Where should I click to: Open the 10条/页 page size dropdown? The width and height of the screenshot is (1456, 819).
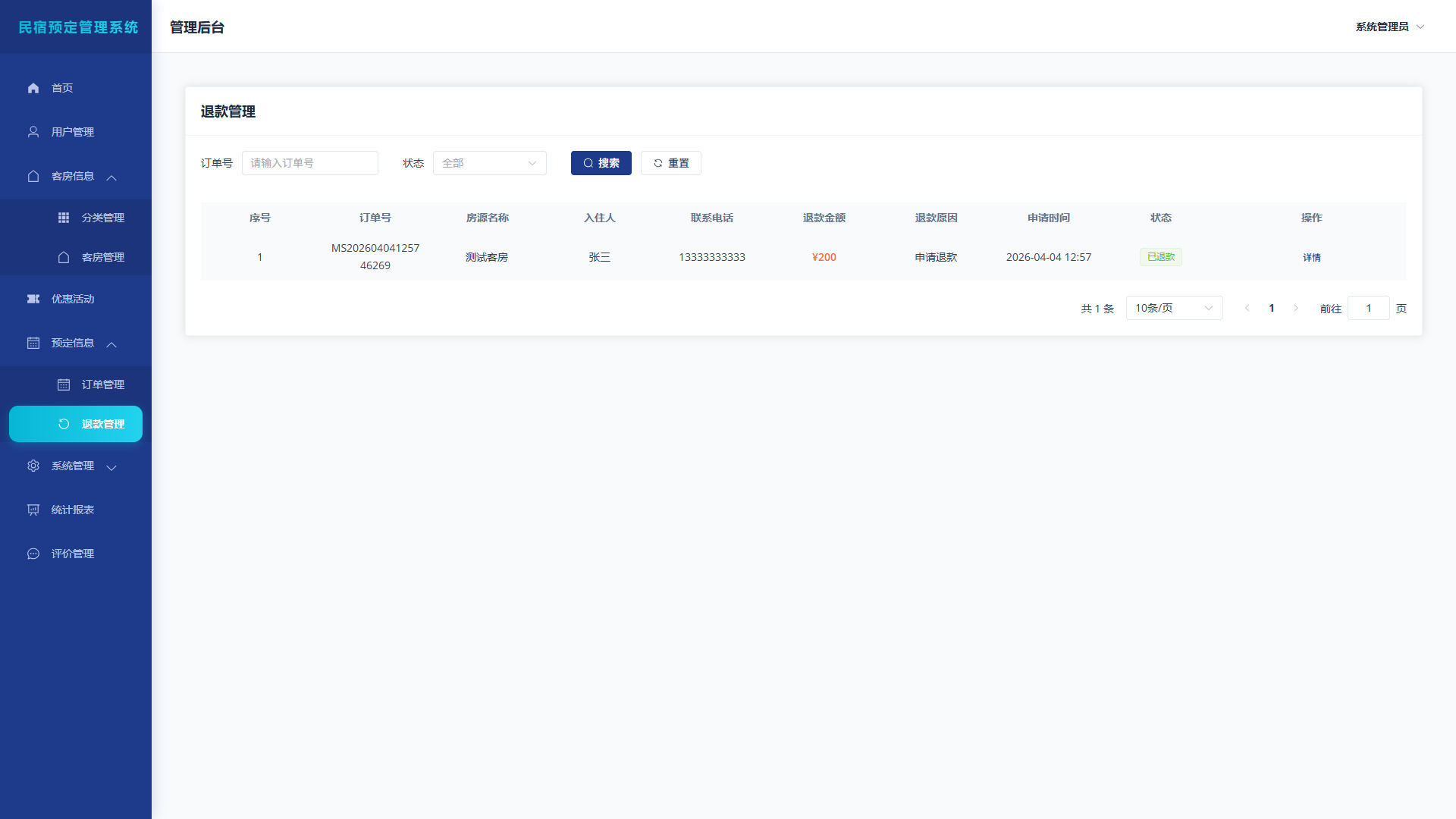click(x=1174, y=308)
